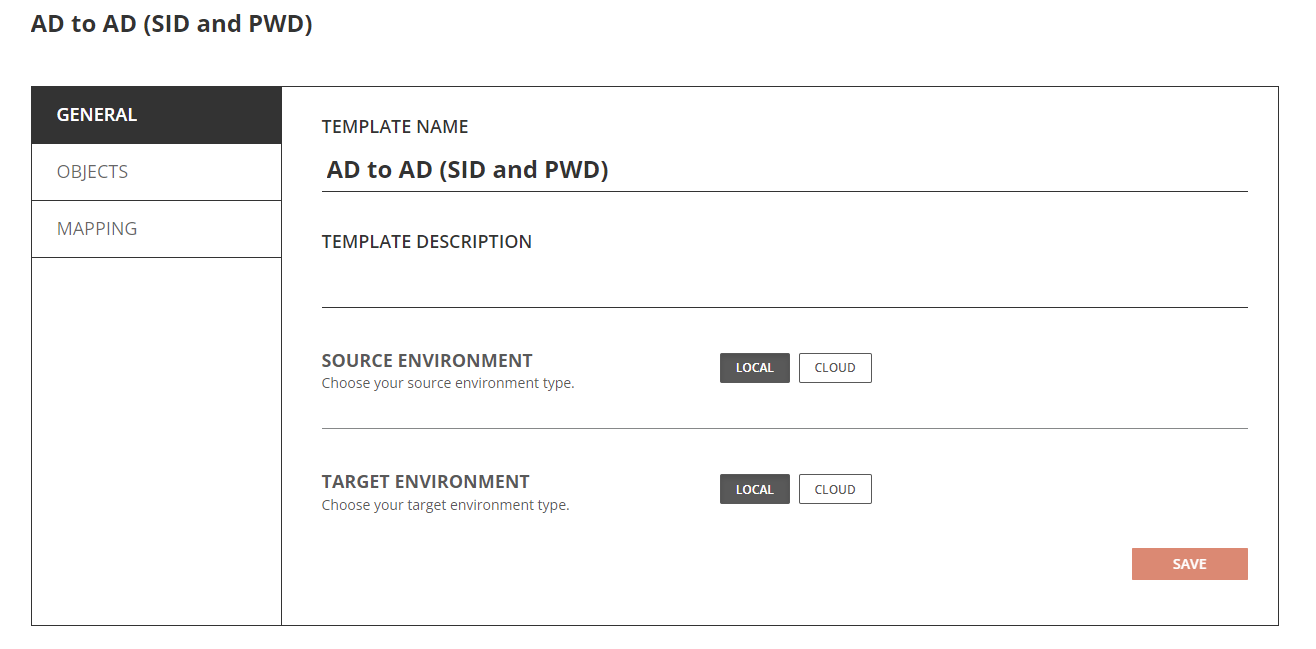The height and width of the screenshot is (649, 1316).
Task: Click the TEMPLATE DESCRIPTION label
Action: tap(426, 242)
